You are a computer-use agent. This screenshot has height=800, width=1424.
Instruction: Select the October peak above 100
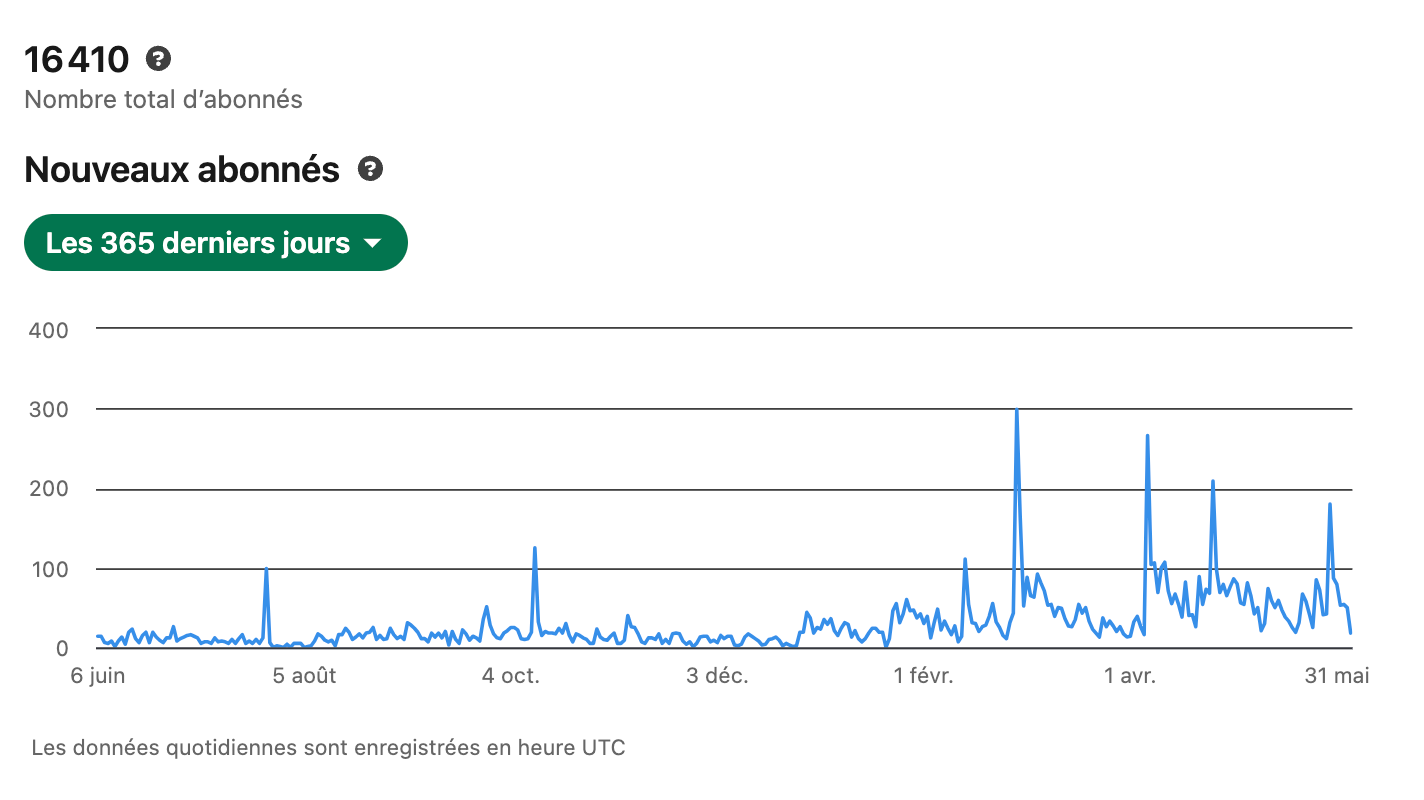pyautogui.click(x=535, y=548)
